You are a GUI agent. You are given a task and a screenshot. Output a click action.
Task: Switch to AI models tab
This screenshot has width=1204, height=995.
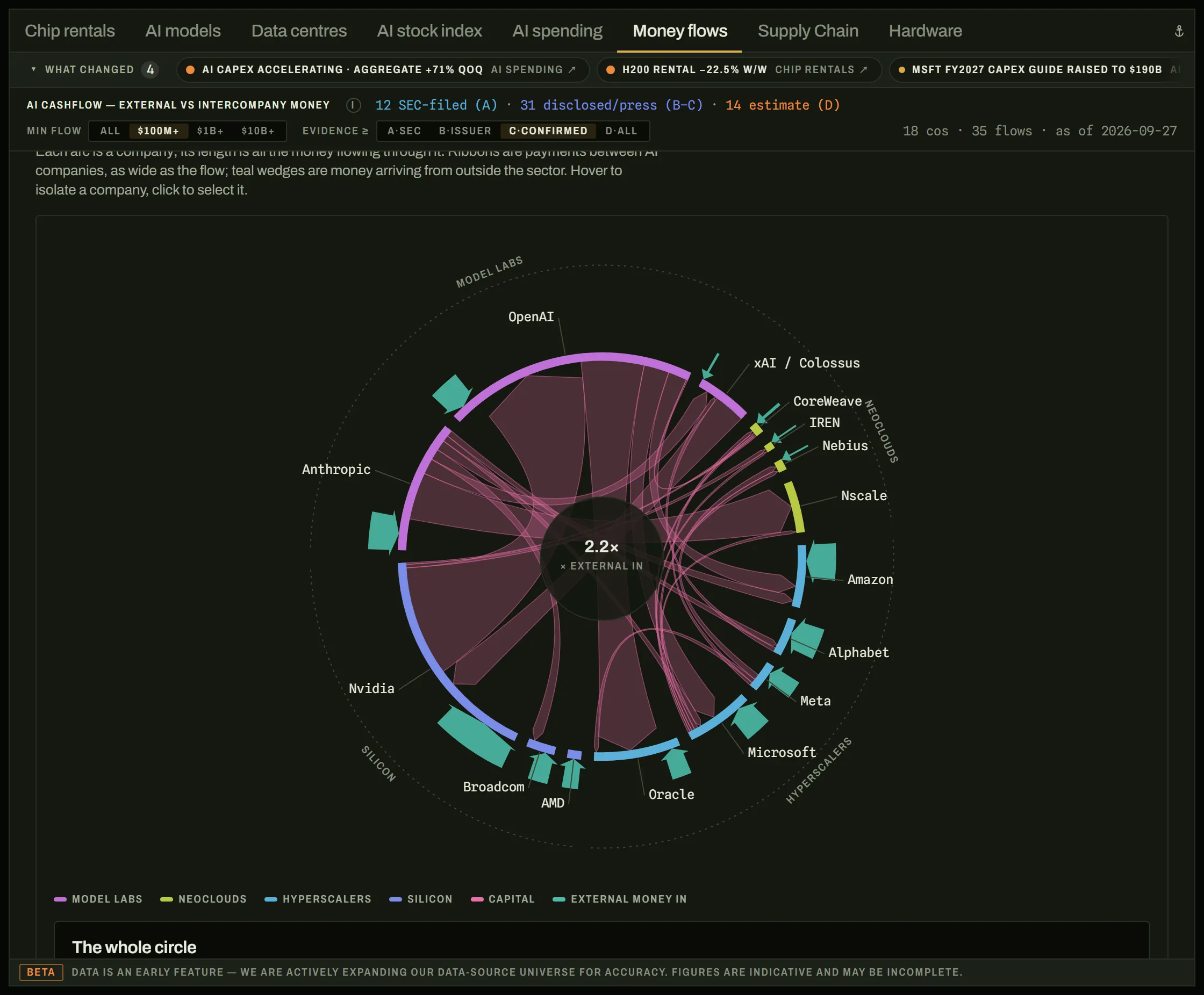(x=183, y=31)
